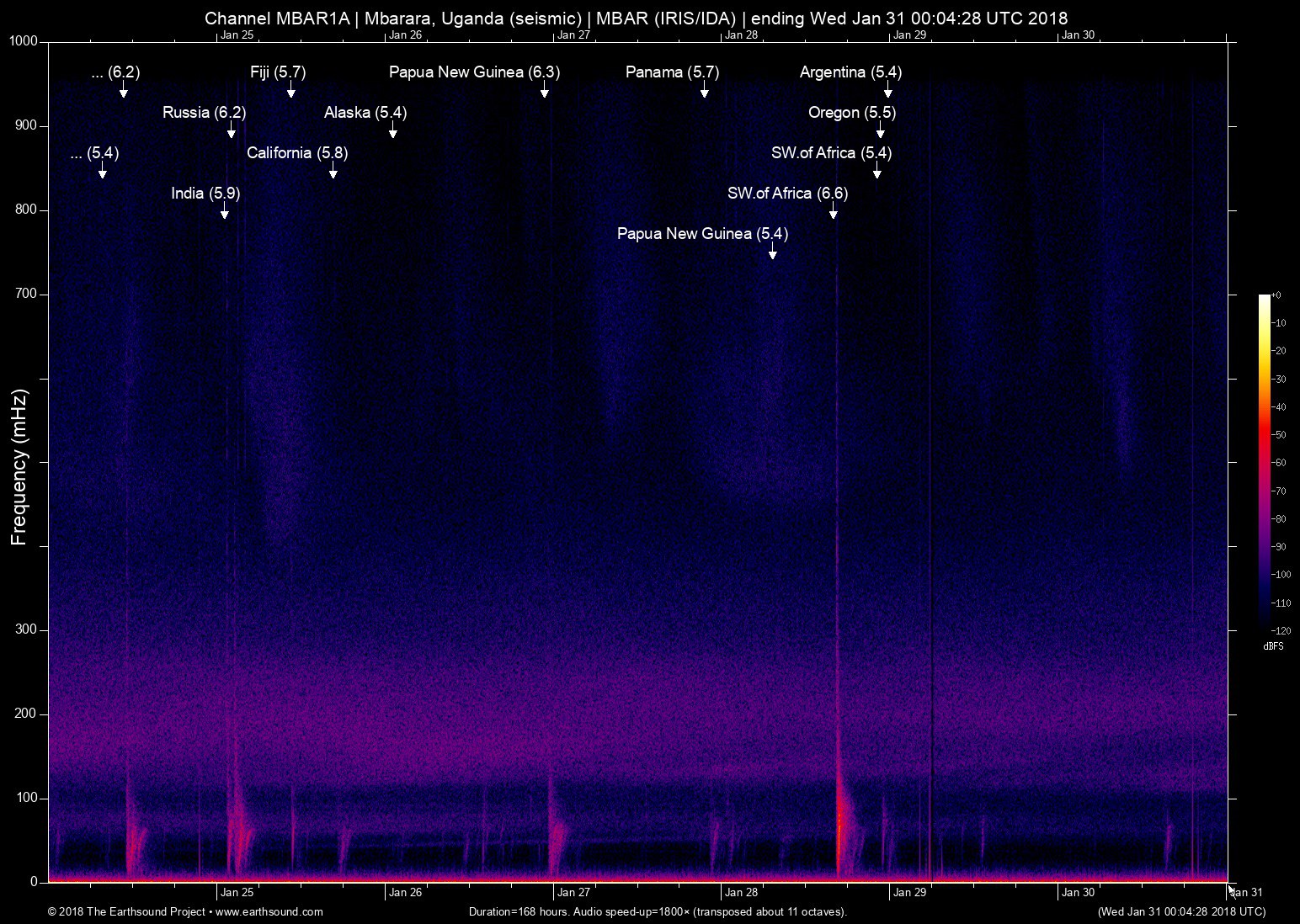The height and width of the screenshot is (924, 1300).
Task: Select the SW.of Africa (6.6) annotation
Action: click(x=789, y=193)
